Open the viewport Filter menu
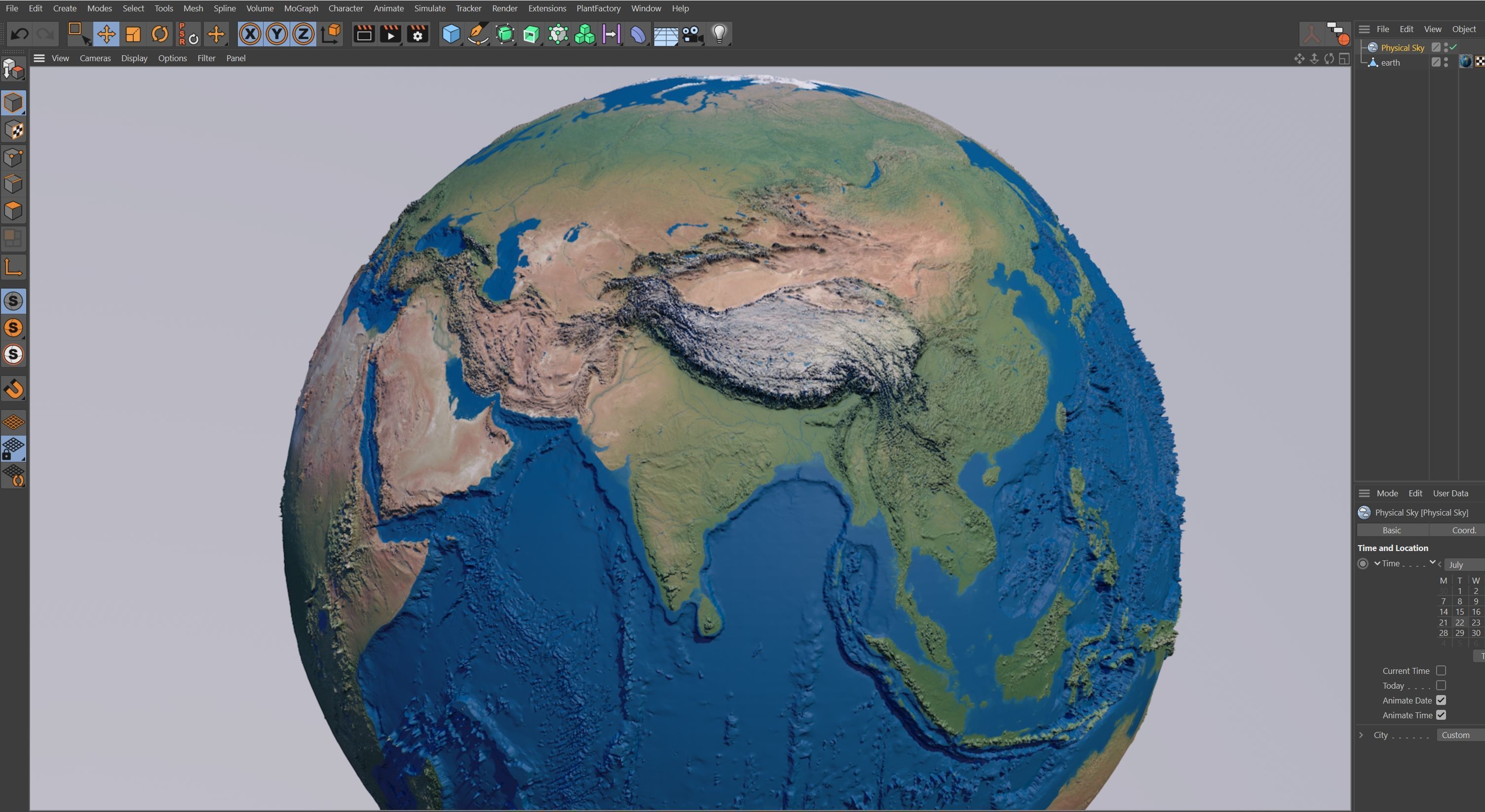Screen dimensions: 1485x812 click(206, 58)
